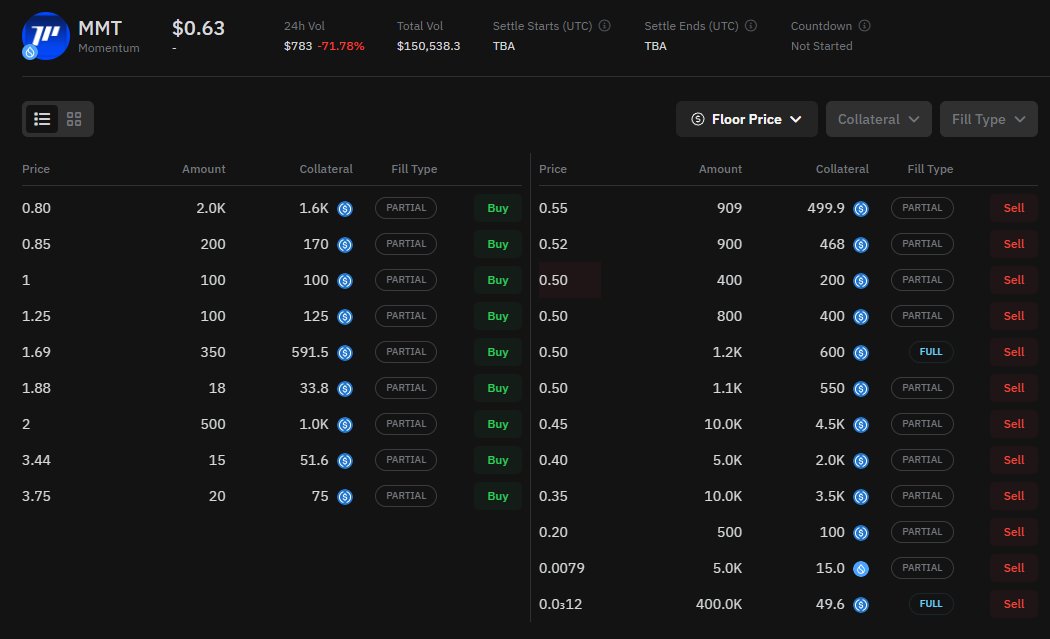Buy the 1.88 price offer
Image resolution: width=1050 pixels, height=639 pixels.
tap(498, 388)
